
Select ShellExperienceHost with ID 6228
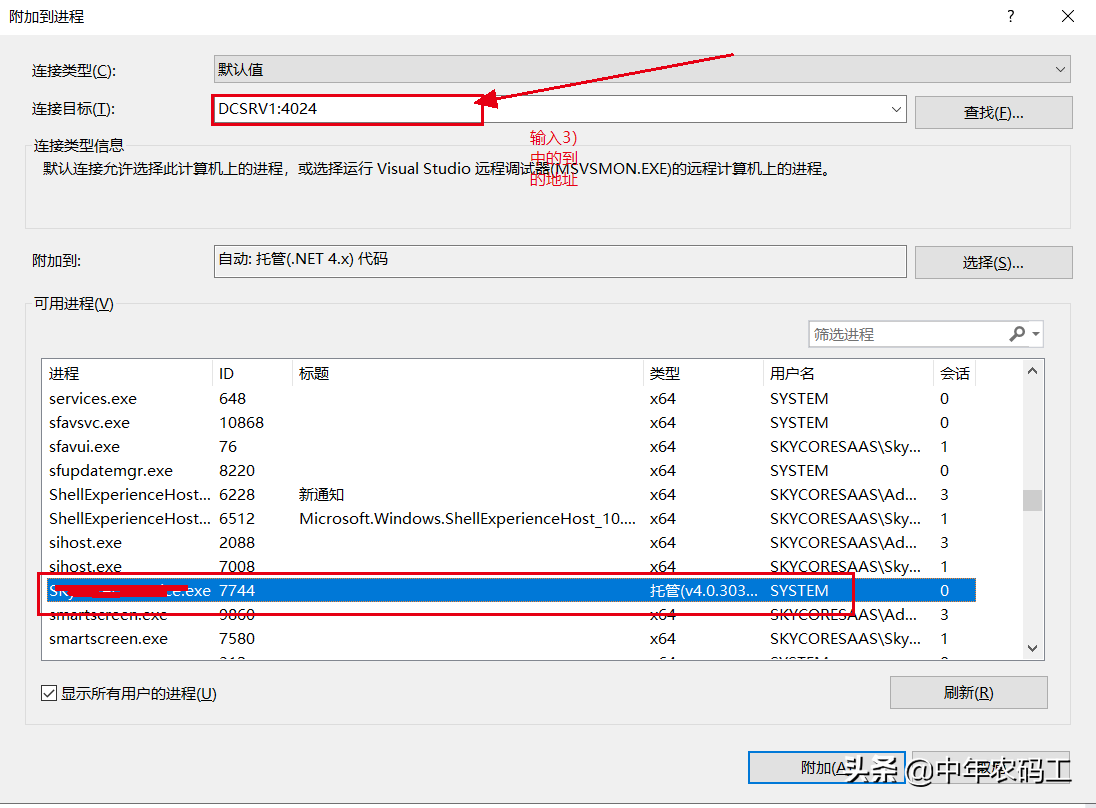click(509, 494)
